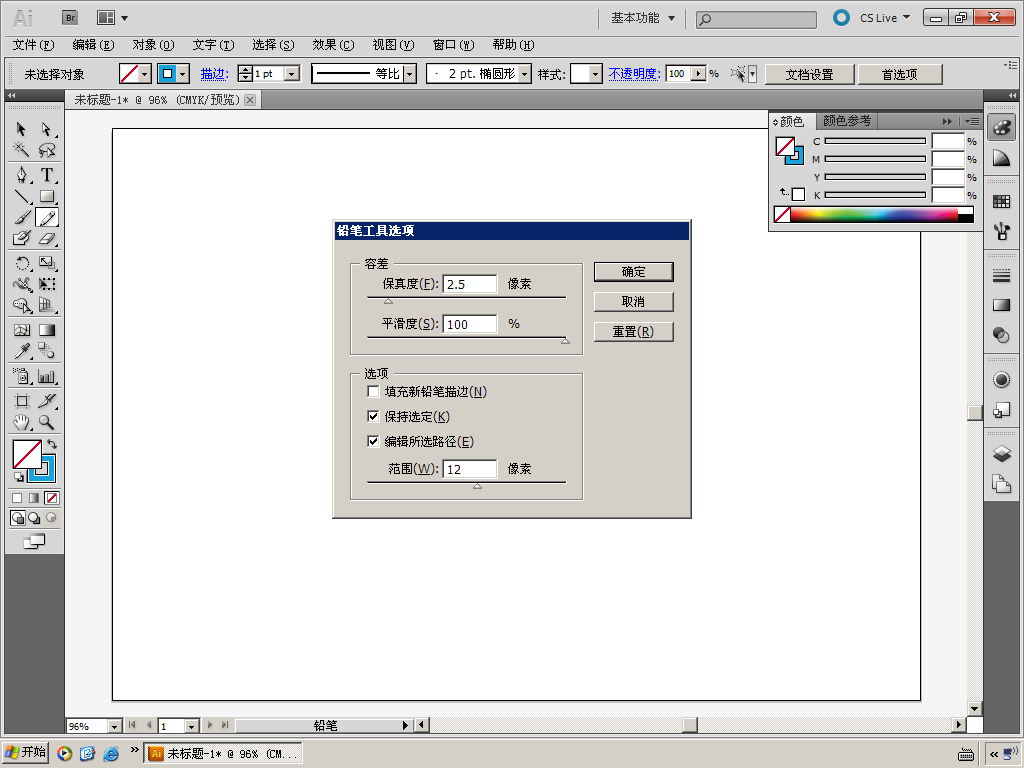The image size is (1024, 768).
Task: Select the 未标题-1 document tab
Action: [157, 100]
